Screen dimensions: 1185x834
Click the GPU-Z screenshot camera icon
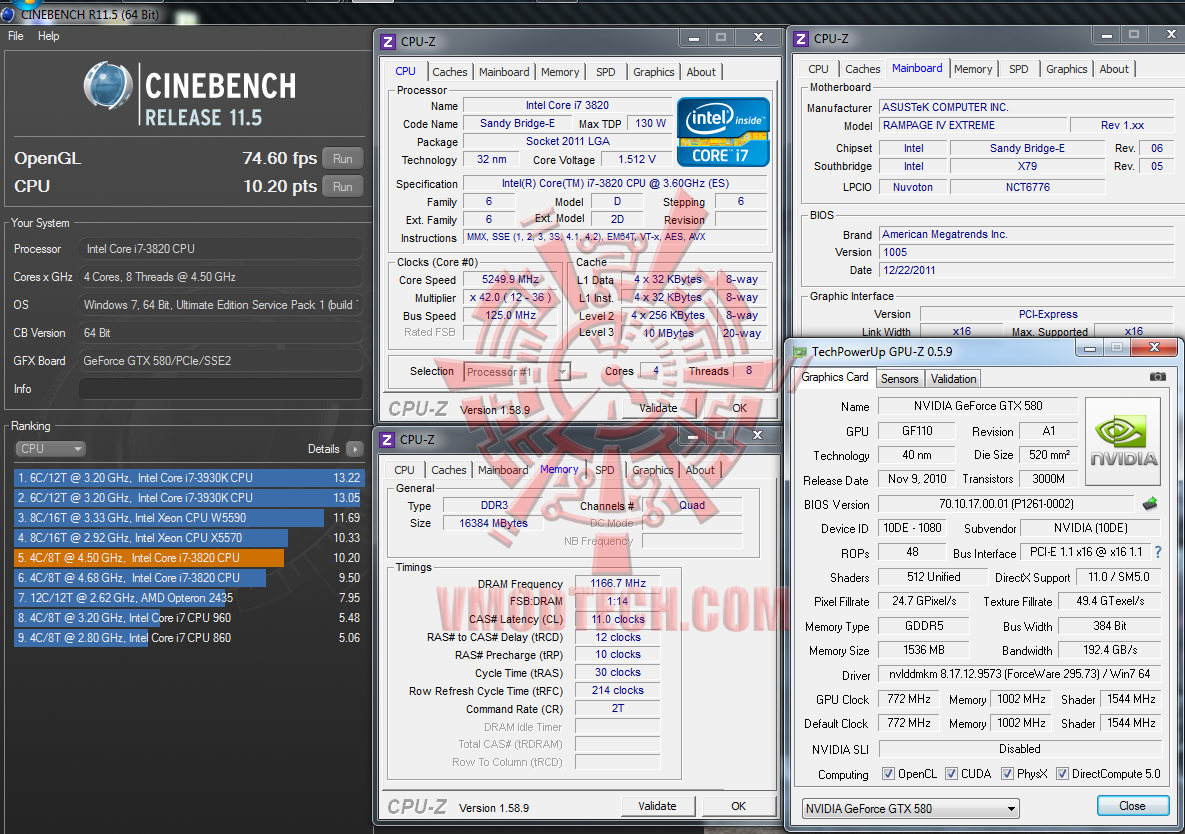(1157, 376)
